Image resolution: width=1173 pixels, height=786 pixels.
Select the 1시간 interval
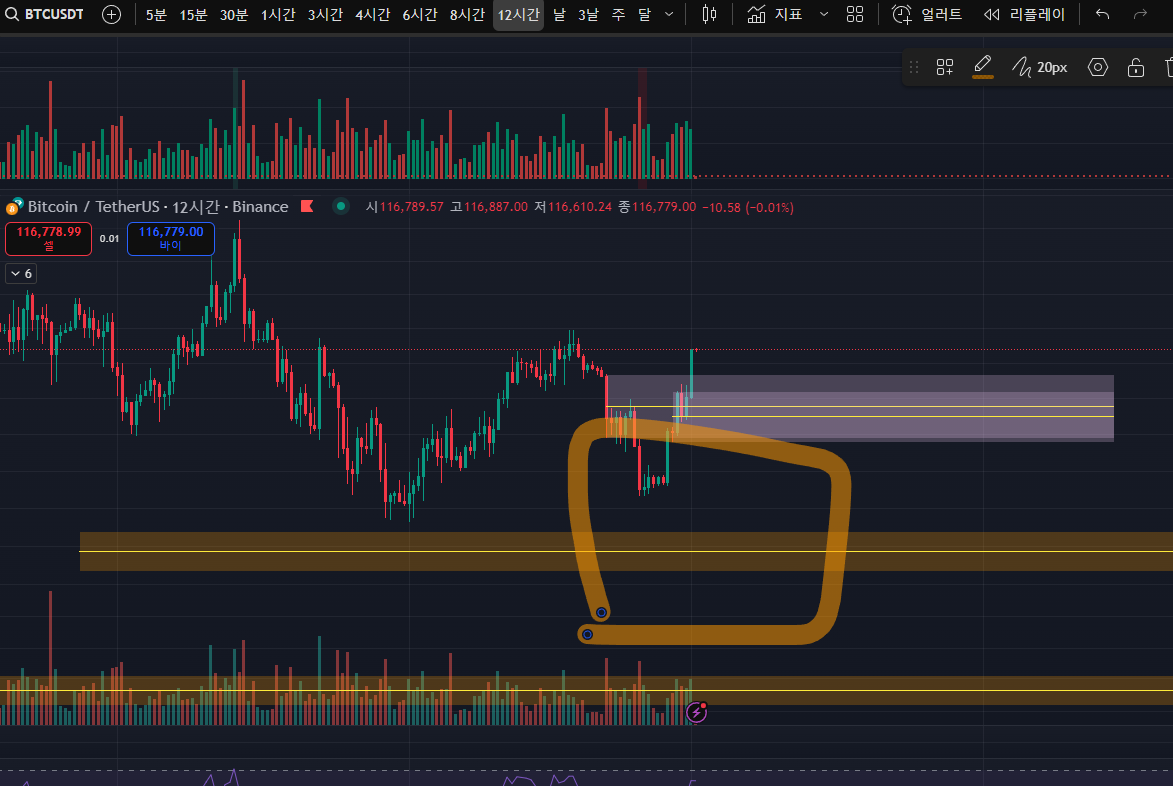[x=278, y=14]
